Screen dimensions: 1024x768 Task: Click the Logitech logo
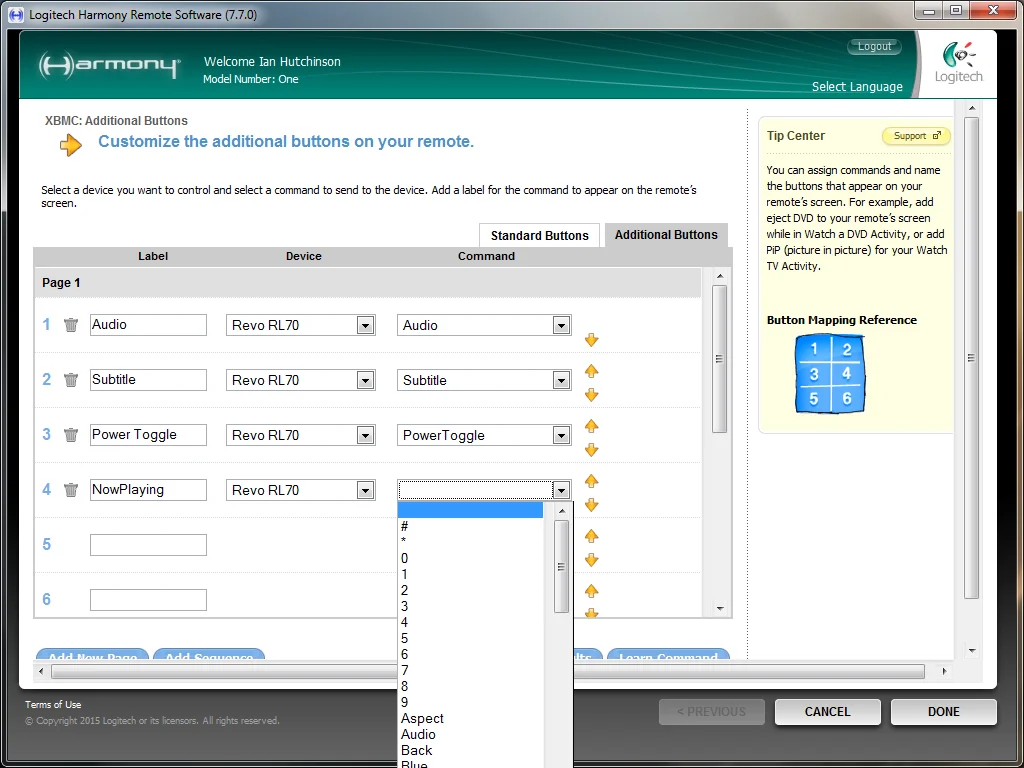tap(958, 62)
